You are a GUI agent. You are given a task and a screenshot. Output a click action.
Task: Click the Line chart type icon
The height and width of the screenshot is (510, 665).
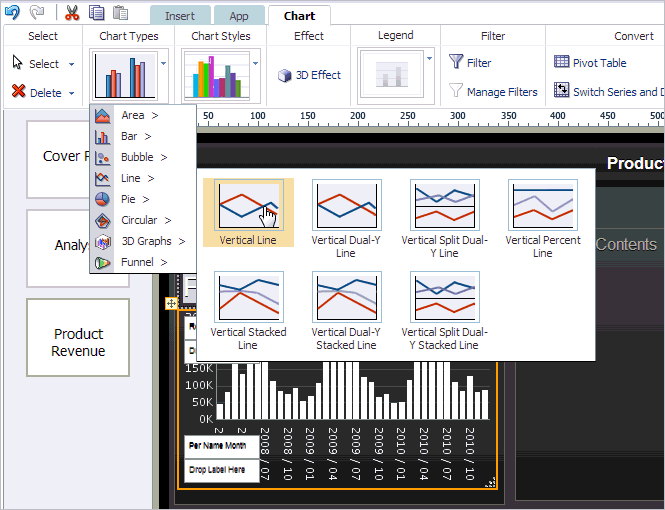[102, 178]
